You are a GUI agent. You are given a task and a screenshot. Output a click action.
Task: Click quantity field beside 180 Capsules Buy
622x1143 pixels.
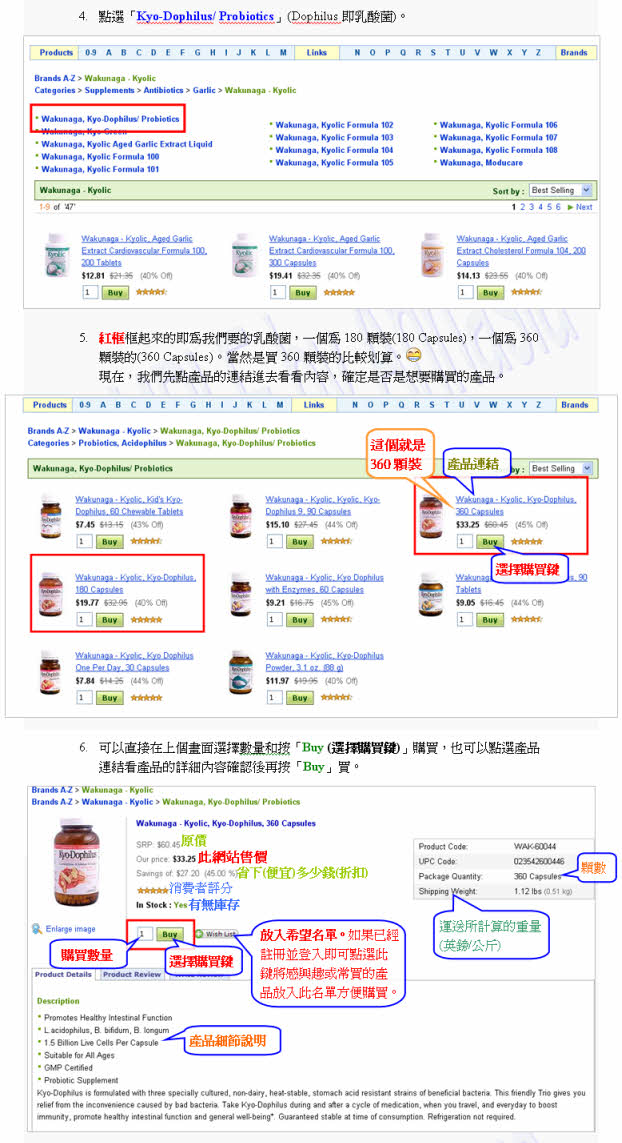click(x=85, y=620)
